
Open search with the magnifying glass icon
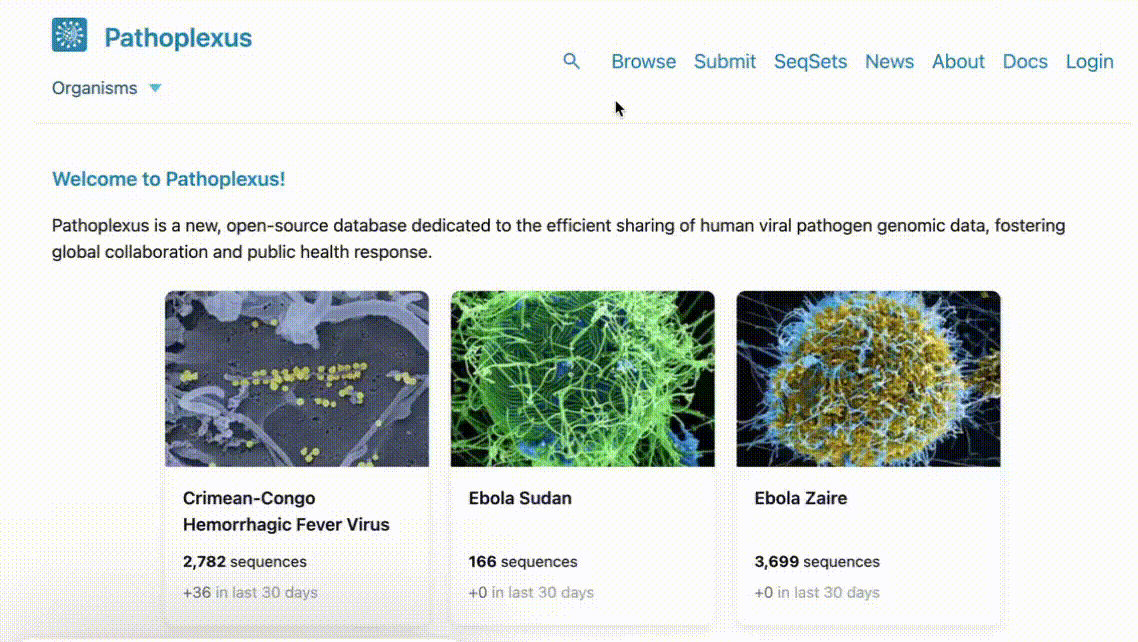[571, 61]
